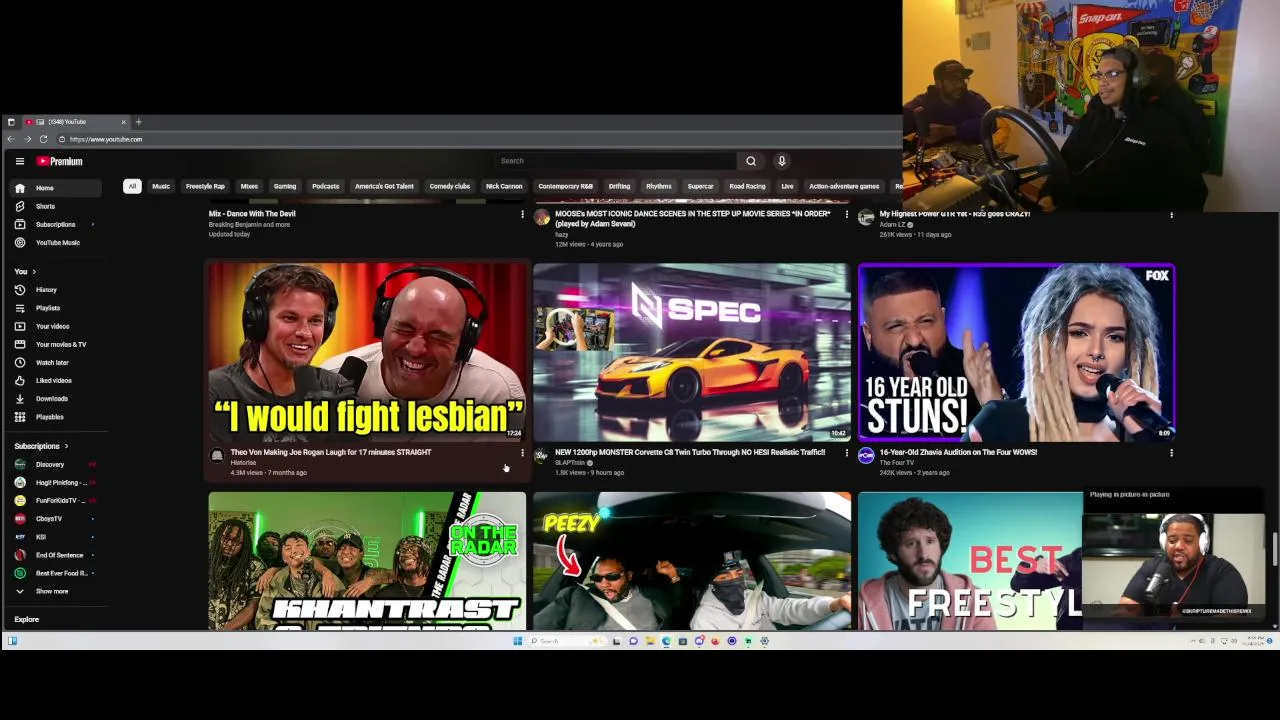Select the Road Racing chip
The height and width of the screenshot is (720, 1280).
click(747, 186)
